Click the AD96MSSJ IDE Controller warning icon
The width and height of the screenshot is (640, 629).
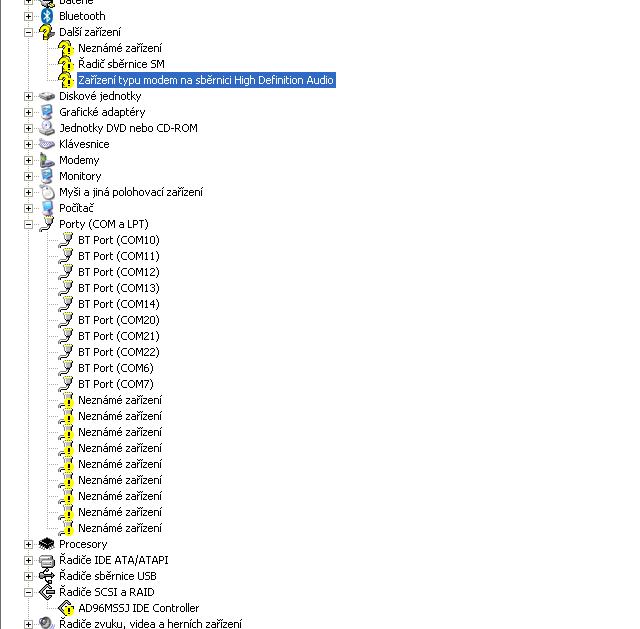66,608
